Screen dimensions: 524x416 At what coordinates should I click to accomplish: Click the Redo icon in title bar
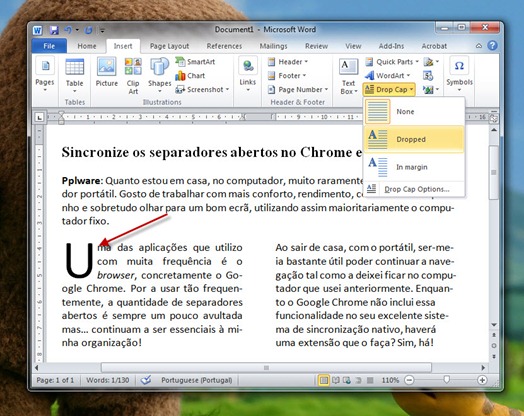coord(89,30)
